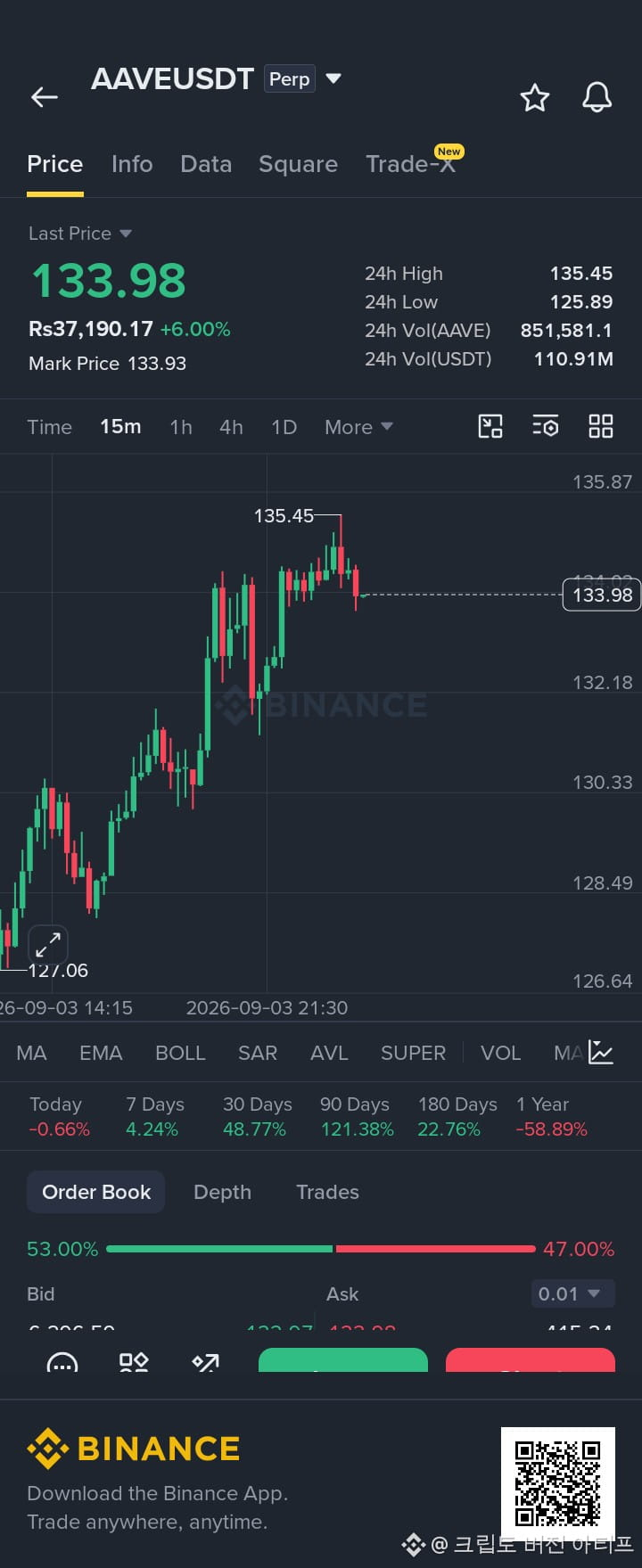Tap the back arrow icon
Image resolution: width=642 pixels, height=1568 pixels.
45,97
